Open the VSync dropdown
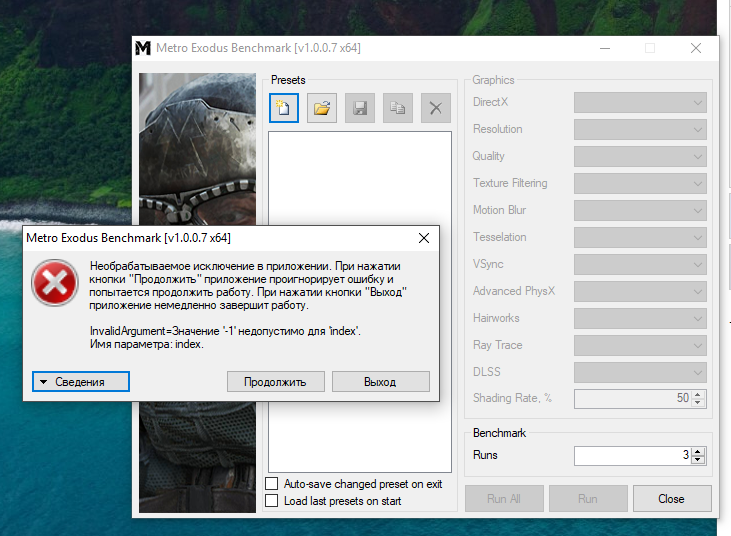The height and width of the screenshot is (536, 731). (x=640, y=265)
